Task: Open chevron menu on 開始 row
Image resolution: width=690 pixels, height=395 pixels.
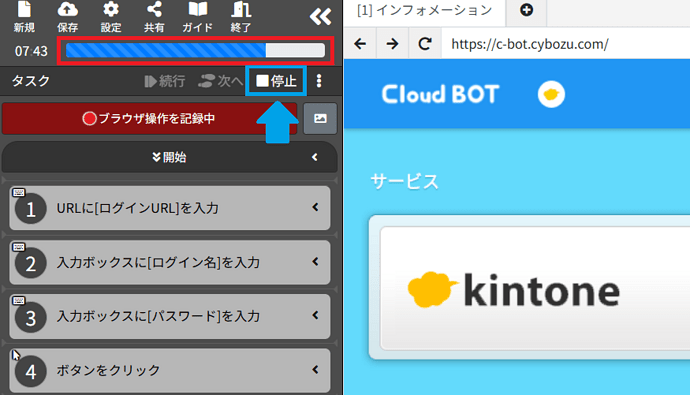Action: (x=315, y=157)
